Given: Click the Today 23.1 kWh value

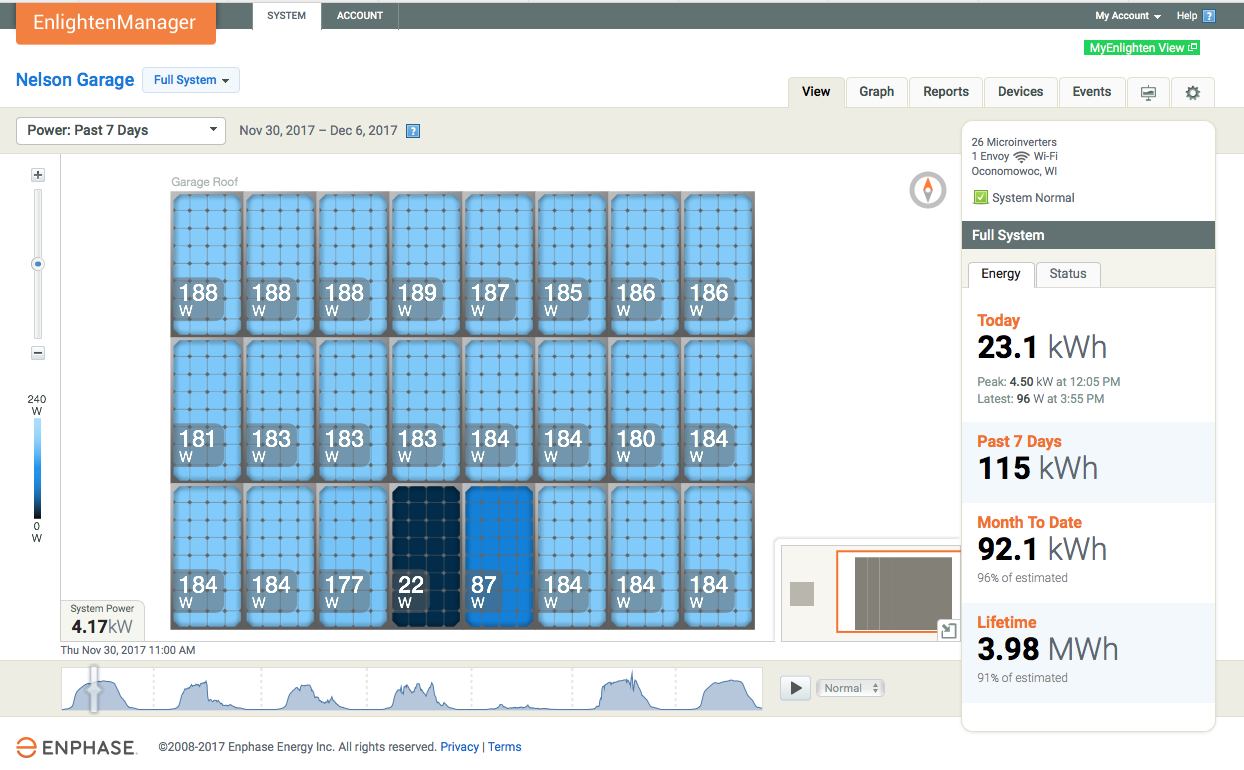Looking at the screenshot, I should click(1042, 347).
